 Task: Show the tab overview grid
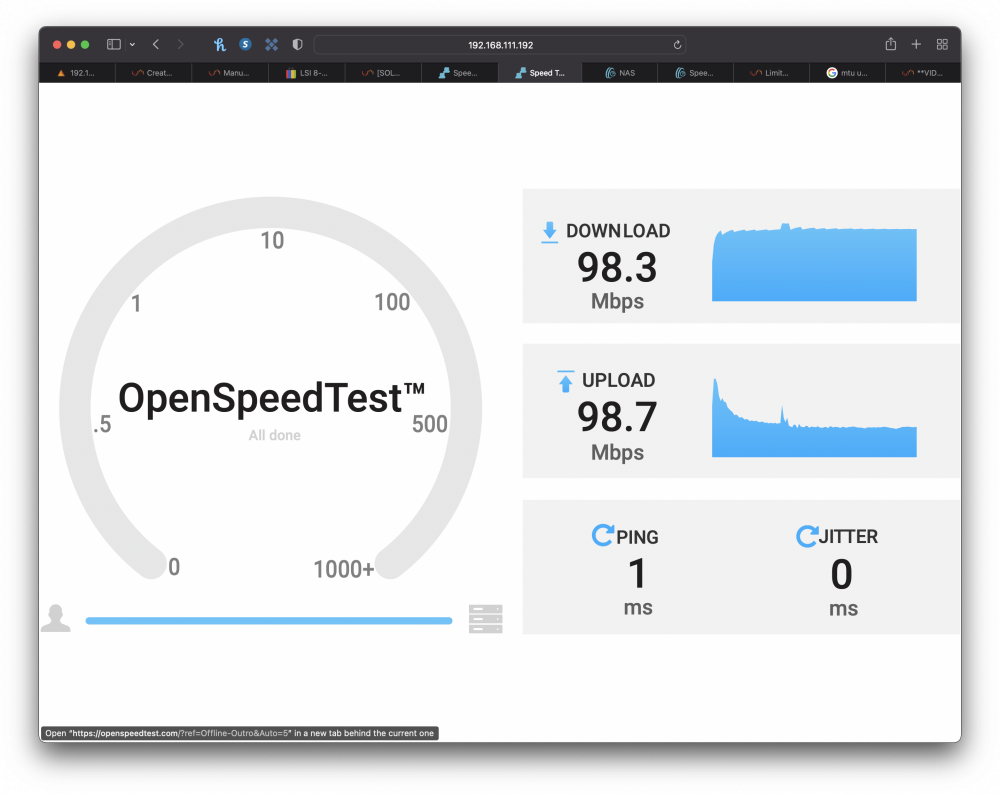[942, 44]
